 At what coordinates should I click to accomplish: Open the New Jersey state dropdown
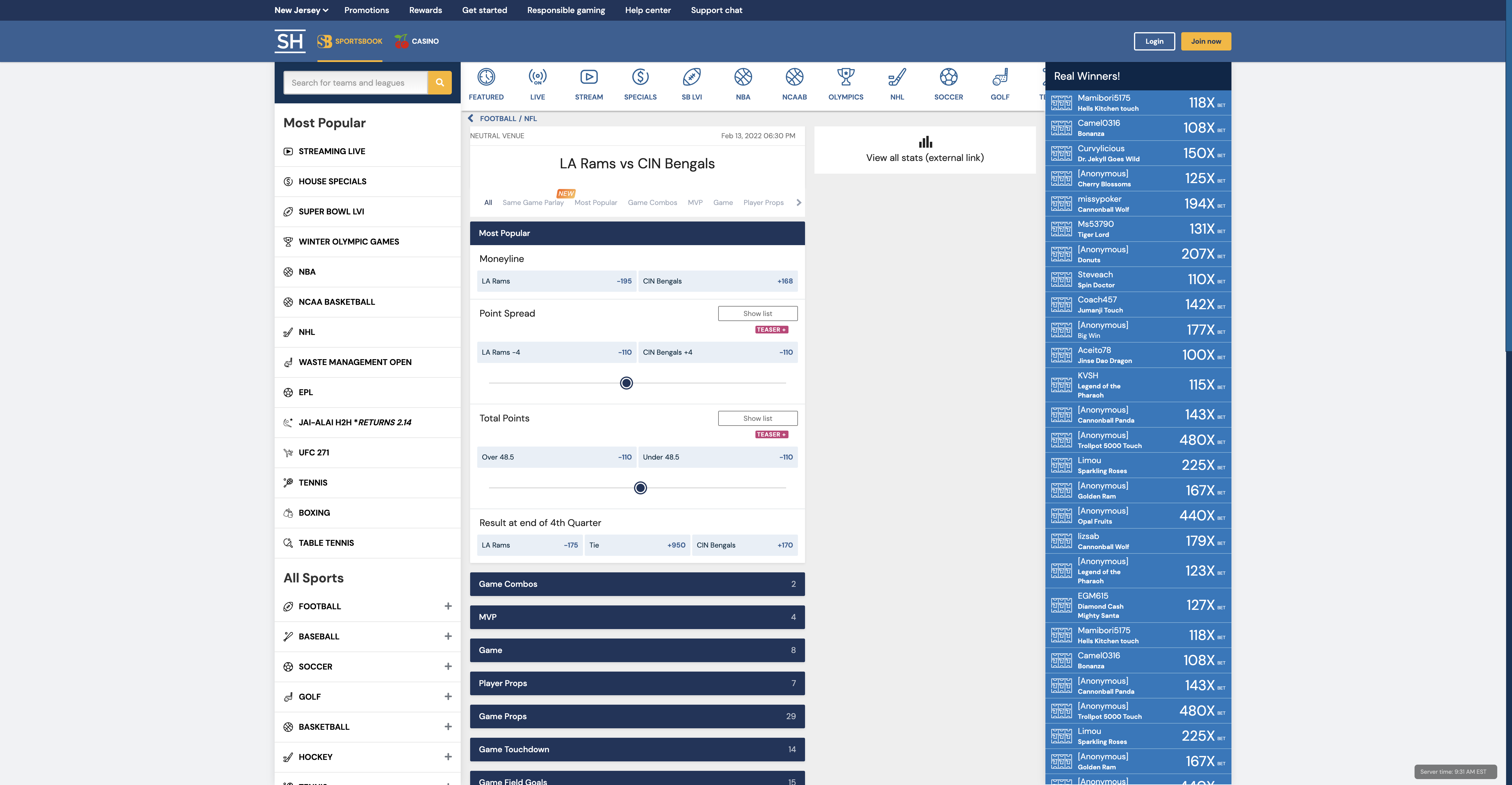(300, 10)
